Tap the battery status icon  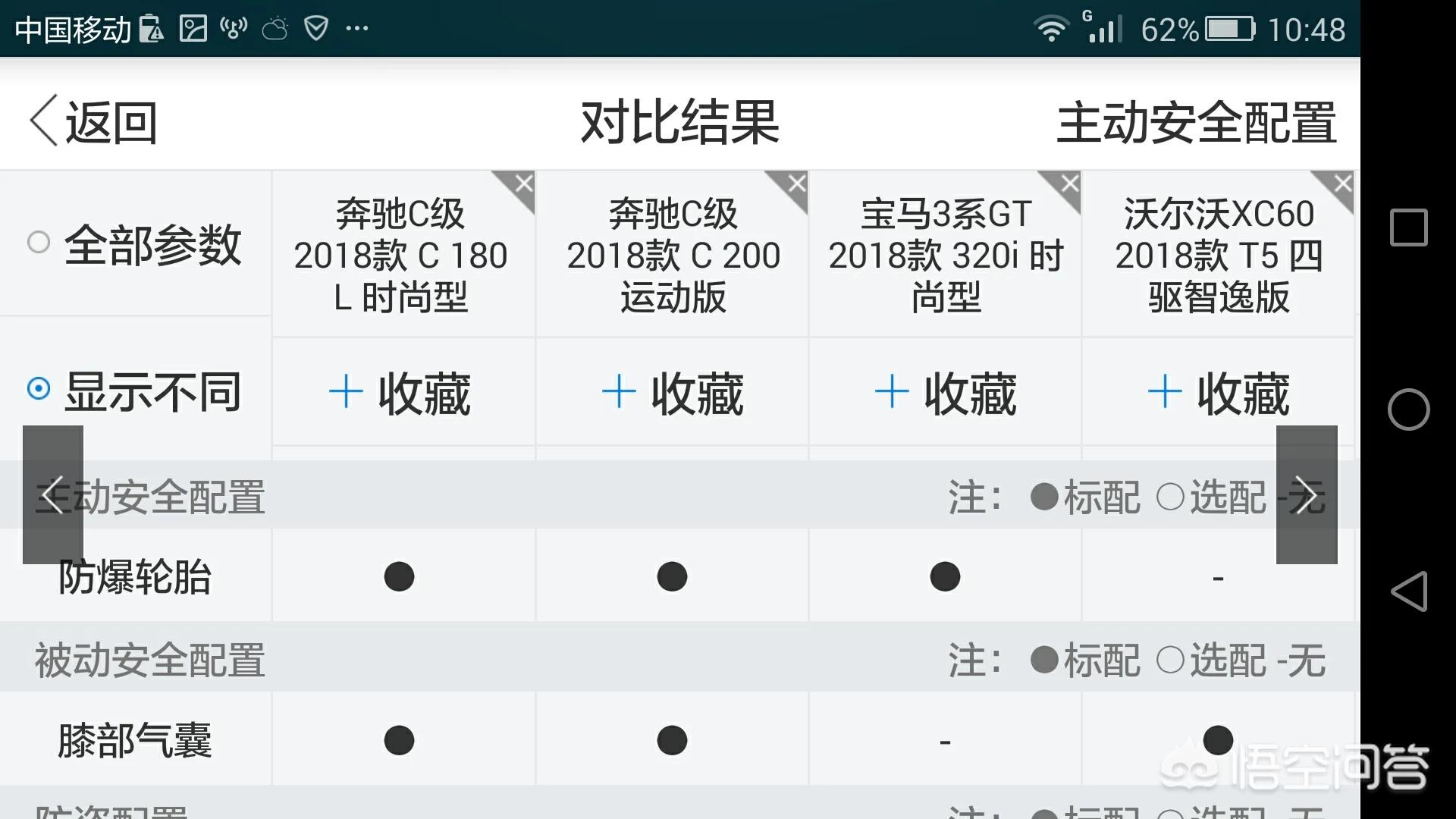(x=1230, y=30)
